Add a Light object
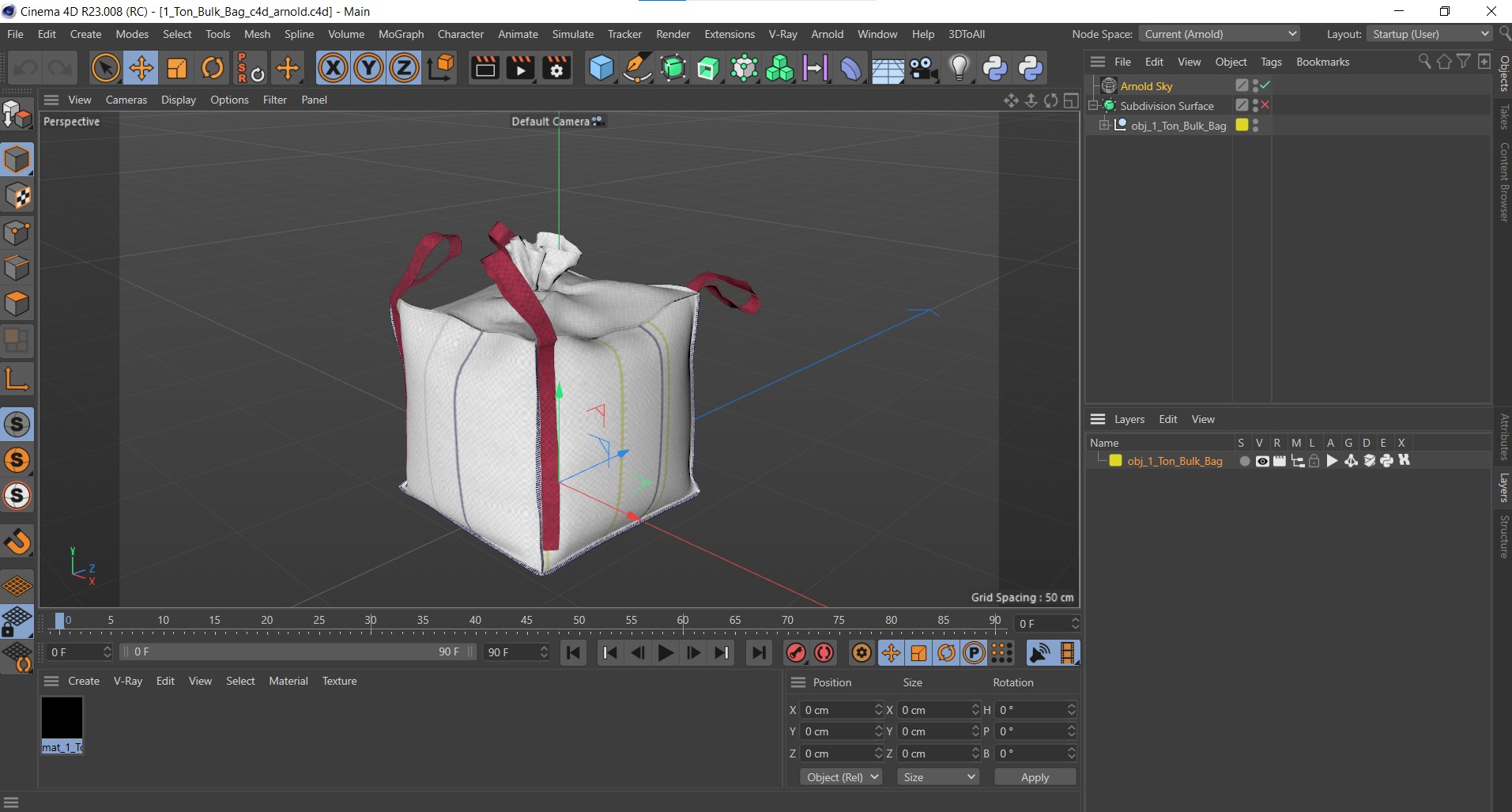This screenshot has width=1512, height=812. 959,68
